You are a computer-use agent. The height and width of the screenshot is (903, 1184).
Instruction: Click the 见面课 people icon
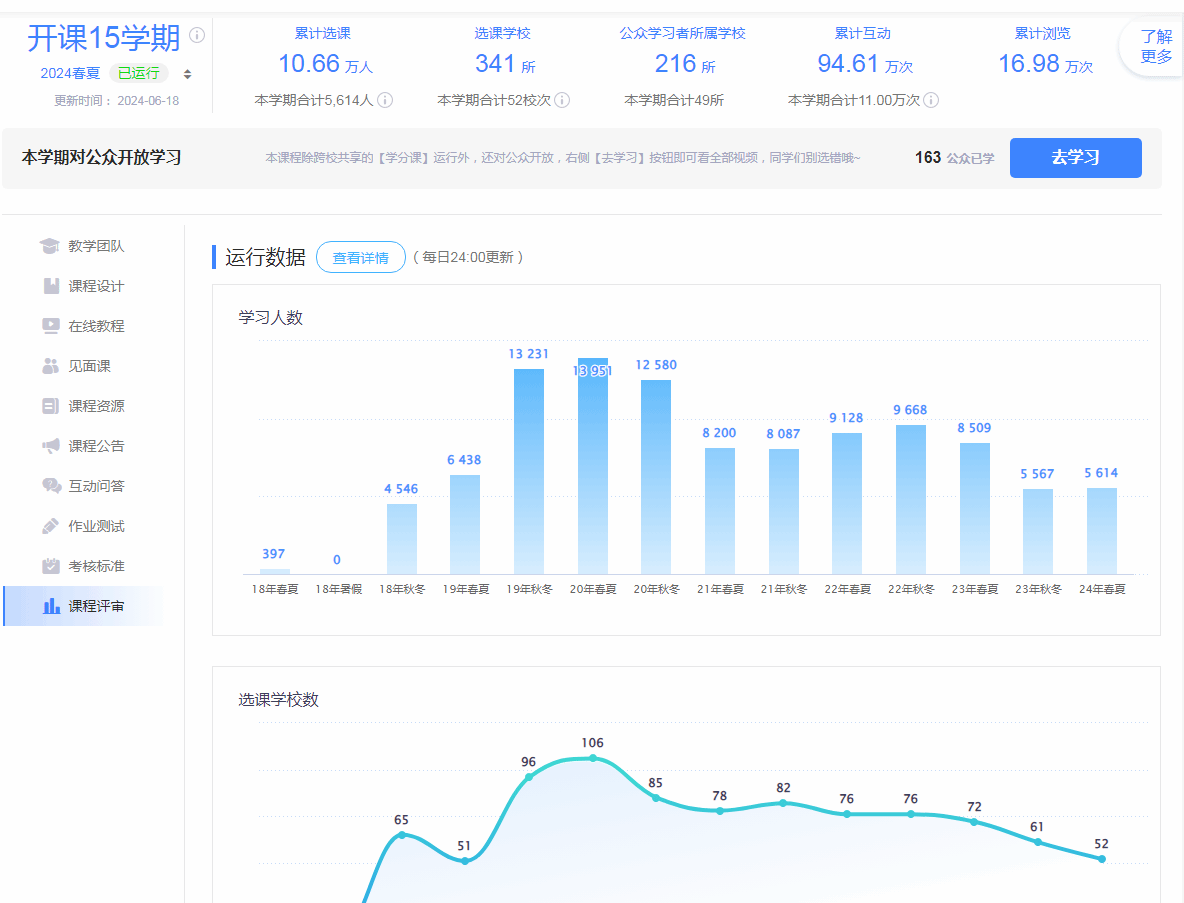(51, 366)
